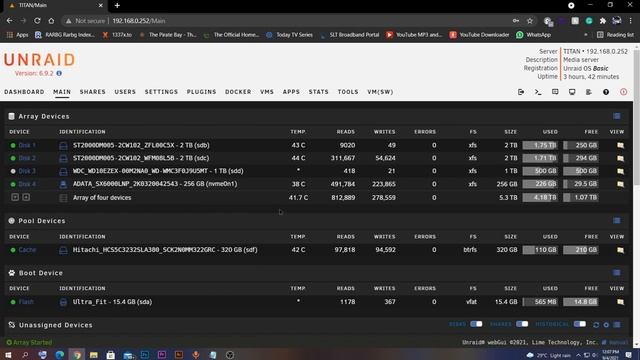Open the Flash device link
This screenshot has height=360, width=640.
coord(26,302)
